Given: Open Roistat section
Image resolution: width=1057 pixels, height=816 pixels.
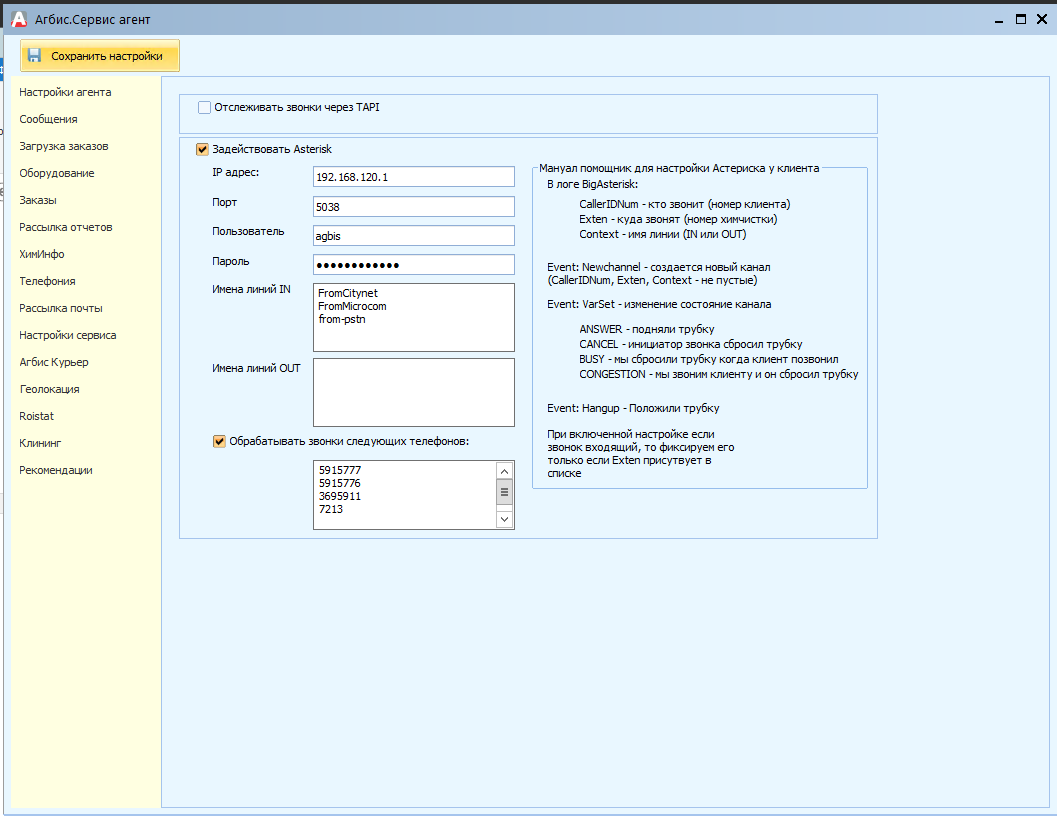Looking at the screenshot, I should pyautogui.click(x=36, y=416).
